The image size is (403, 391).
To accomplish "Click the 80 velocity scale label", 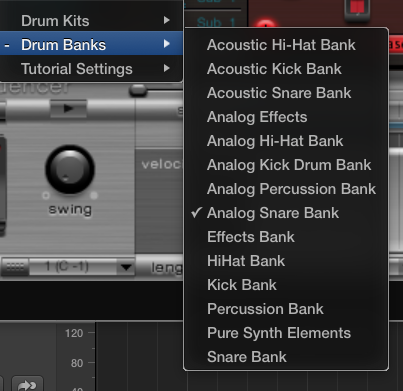I will (x=77, y=363).
